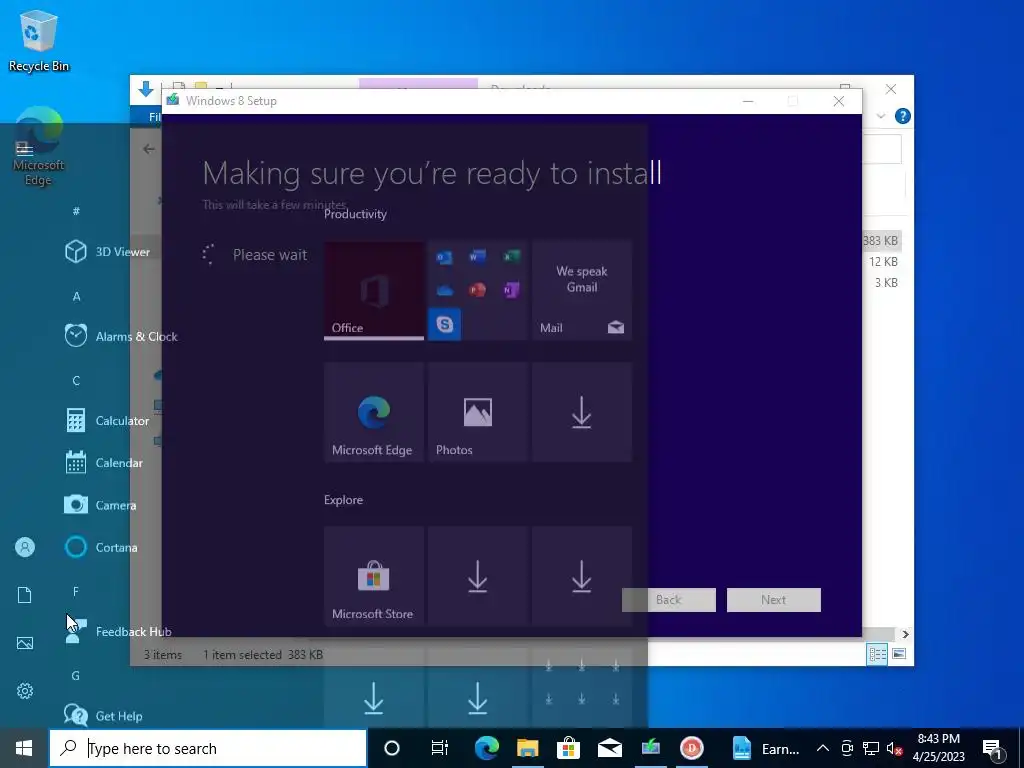Open 3D Viewer from the app list

pyautogui.click(x=108, y=251)
